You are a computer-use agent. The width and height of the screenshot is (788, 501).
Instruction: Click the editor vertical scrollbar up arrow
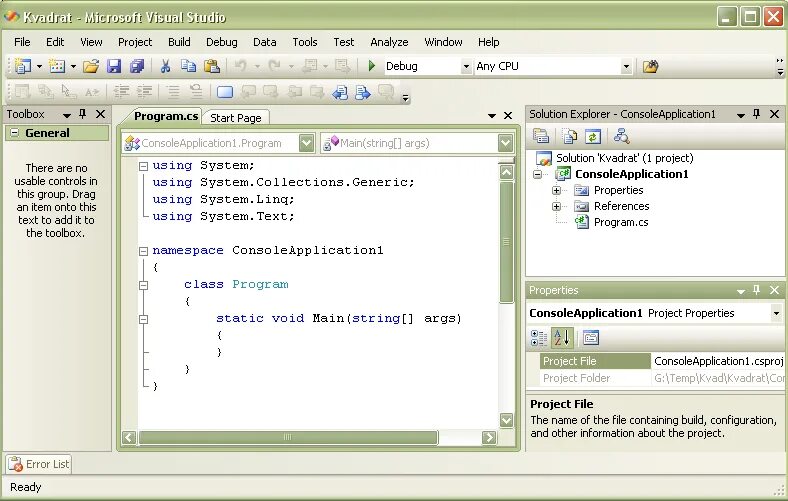[x=507, y=172]
